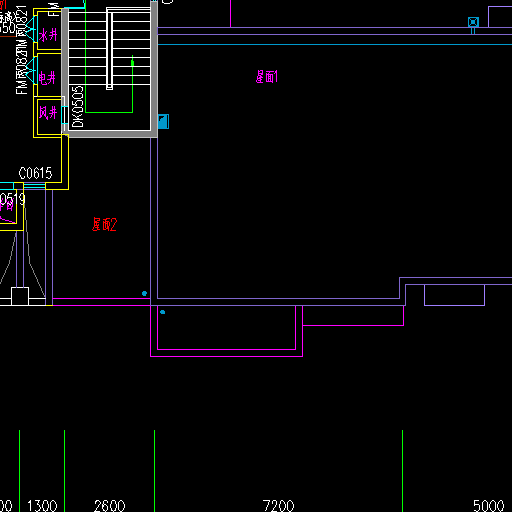
Task: Select the 电井 shaft label
Action: [47, 78]
